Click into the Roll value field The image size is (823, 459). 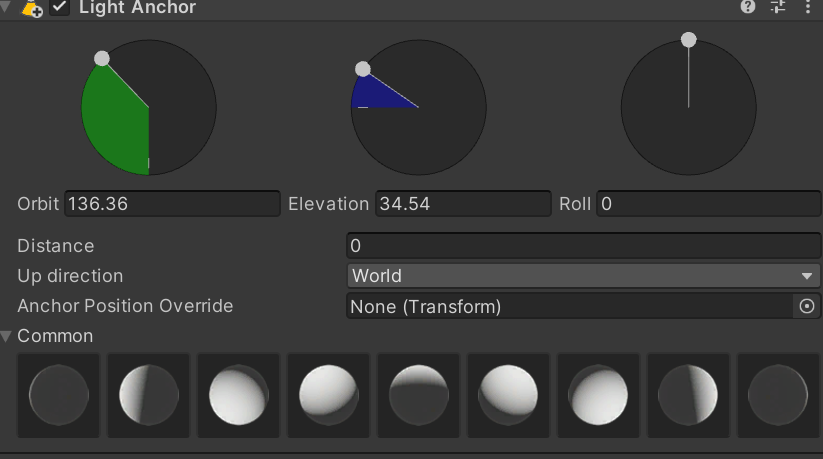[708, 204]
